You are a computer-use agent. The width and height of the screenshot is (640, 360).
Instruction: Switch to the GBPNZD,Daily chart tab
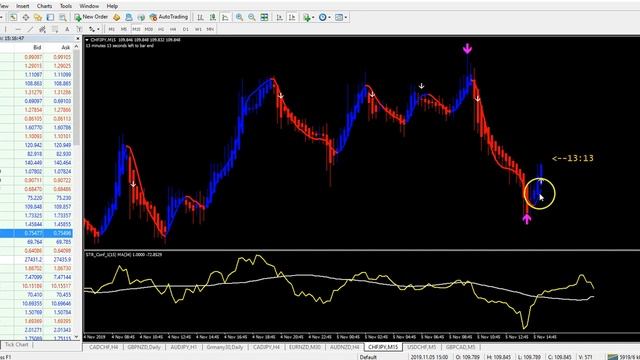144,347
